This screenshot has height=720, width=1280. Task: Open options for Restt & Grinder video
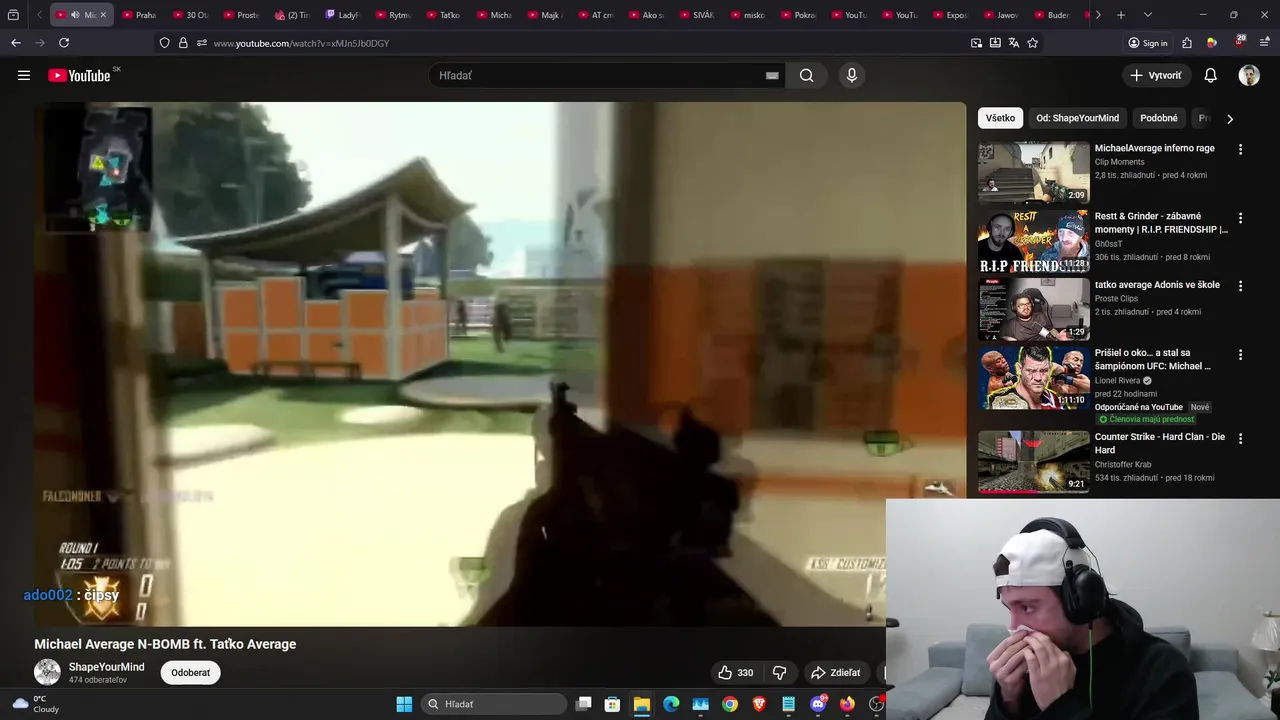click(x=1241, y=217)
